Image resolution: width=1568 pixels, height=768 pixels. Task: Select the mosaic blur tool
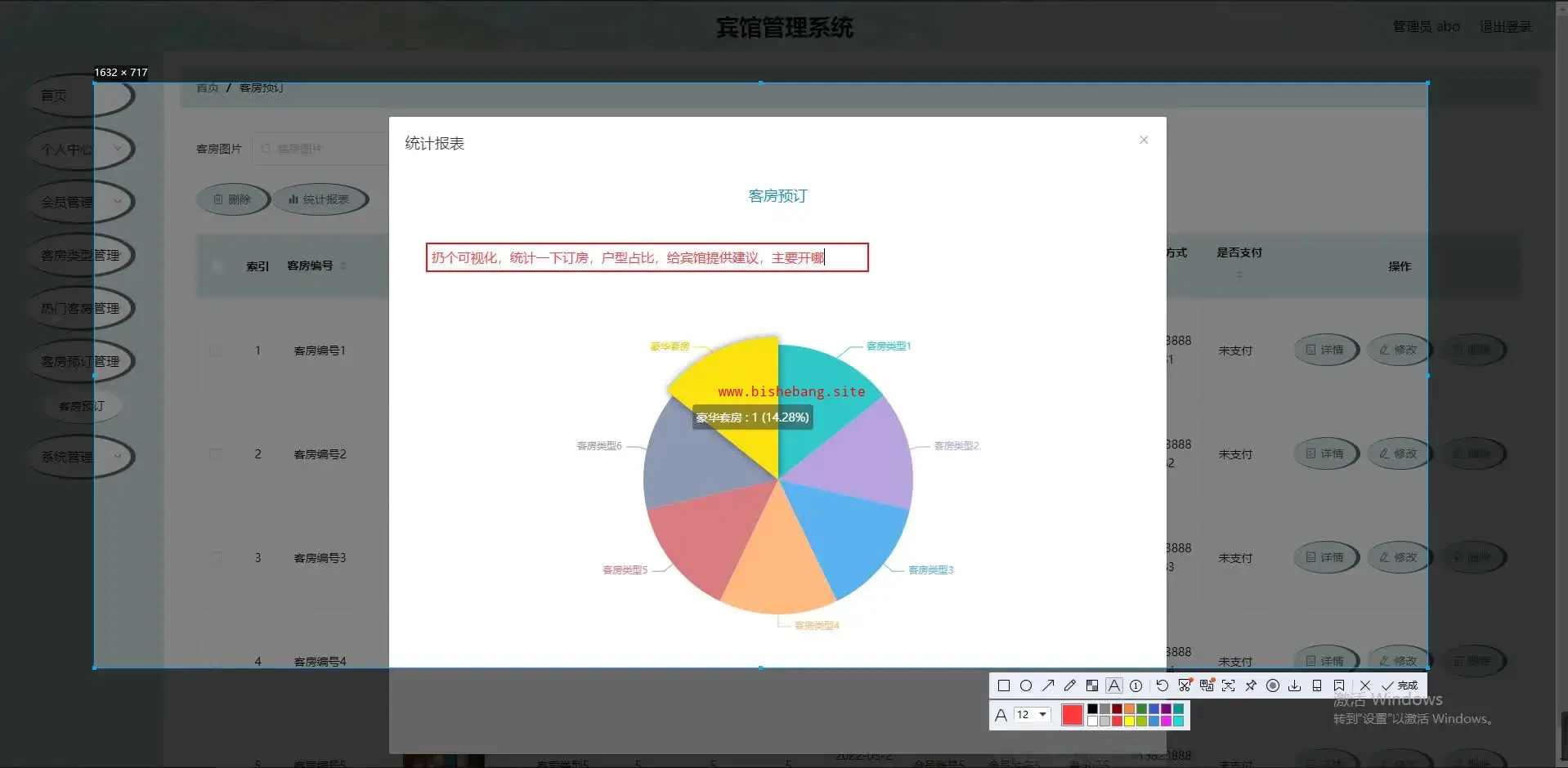1092,685
